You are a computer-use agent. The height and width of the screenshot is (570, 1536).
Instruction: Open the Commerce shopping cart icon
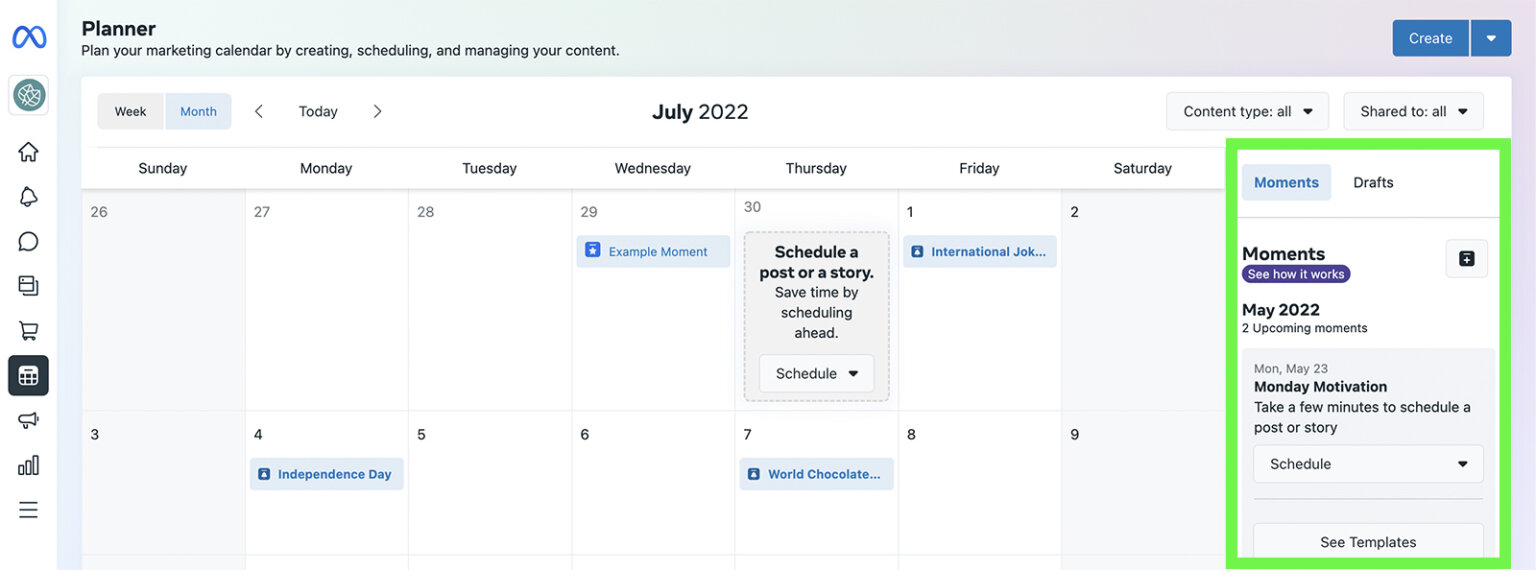click(x=28, y=330)
